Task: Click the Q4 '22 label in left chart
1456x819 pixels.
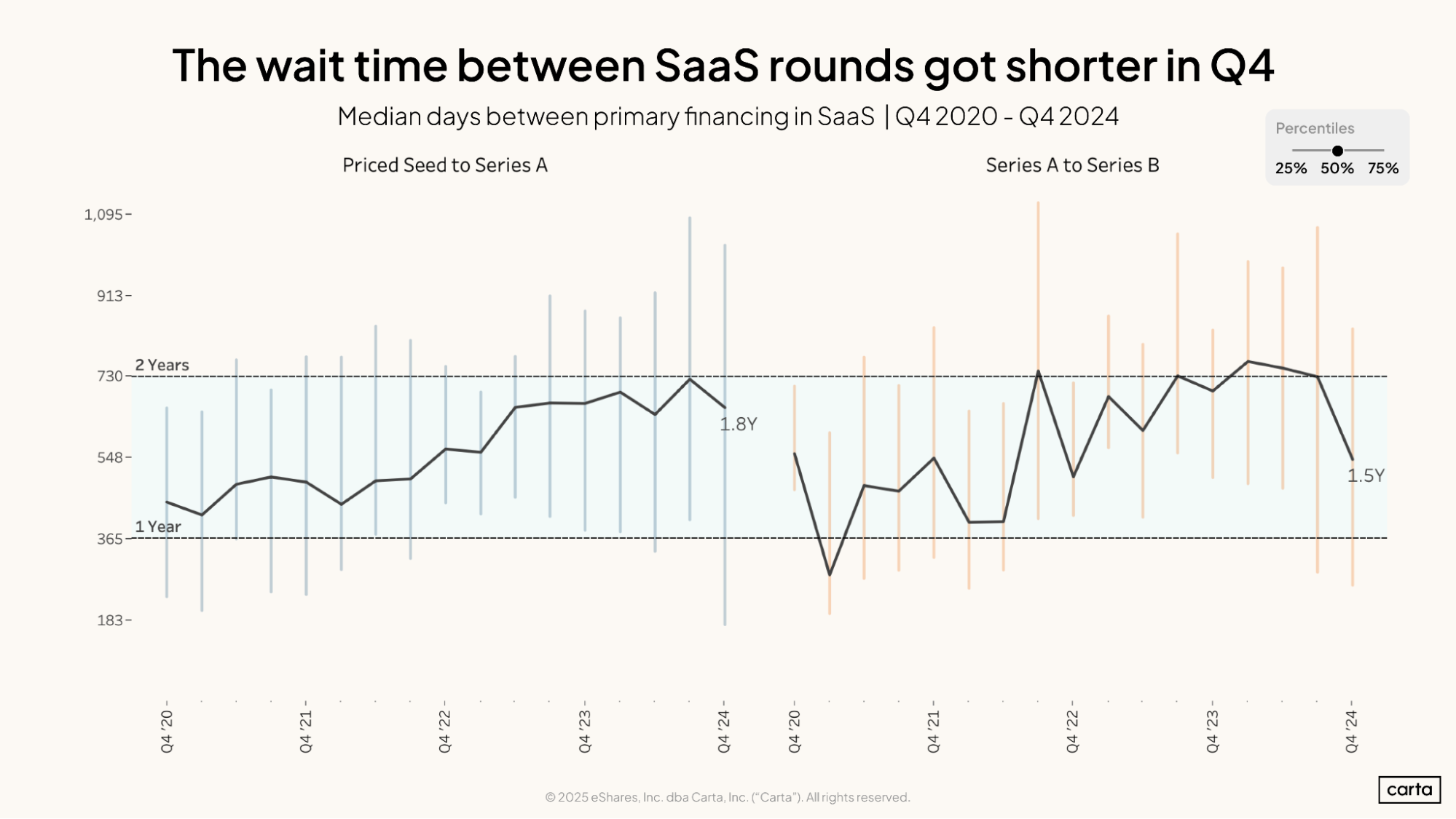Action: (445, 732)
